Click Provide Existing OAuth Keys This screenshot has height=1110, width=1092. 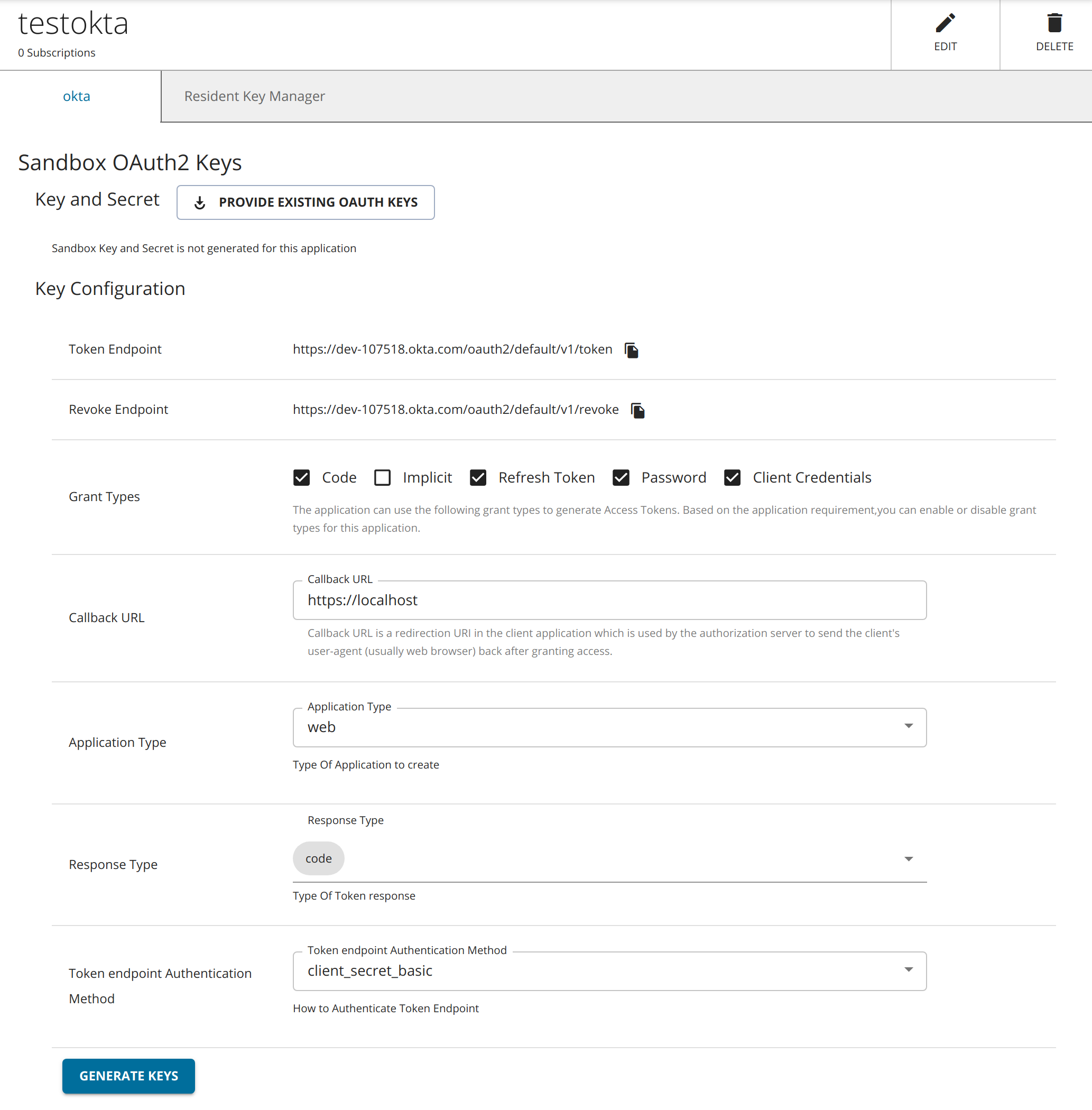(305, 202)
